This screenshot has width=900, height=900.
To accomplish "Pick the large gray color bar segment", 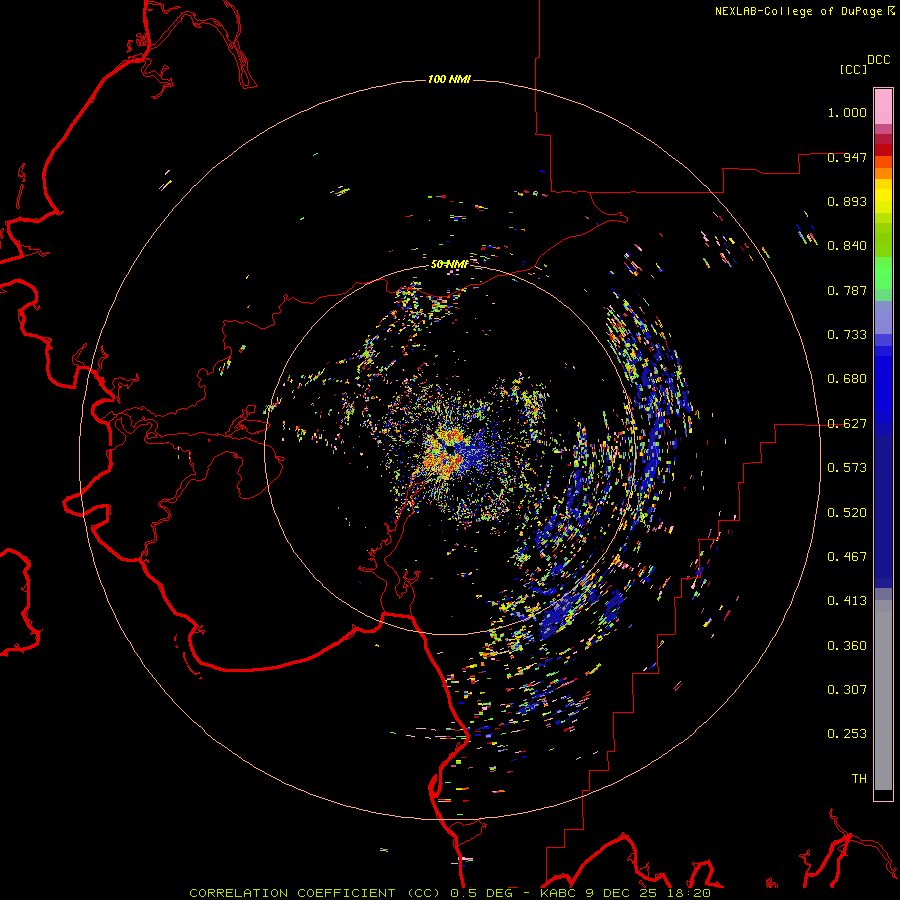I will pos(883,695).
